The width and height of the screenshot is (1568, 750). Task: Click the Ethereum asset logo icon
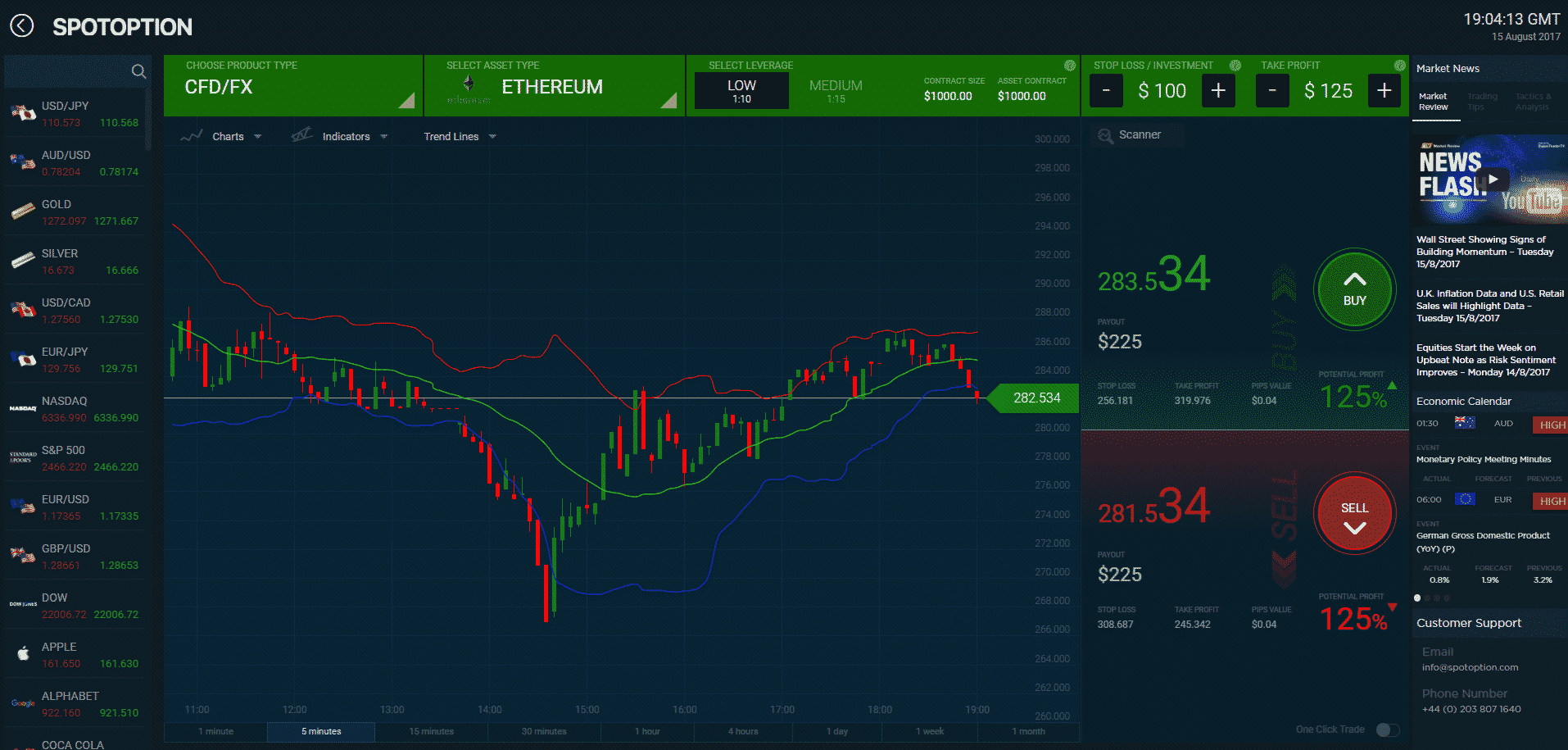pyautogui.click(x=469, y=84)
